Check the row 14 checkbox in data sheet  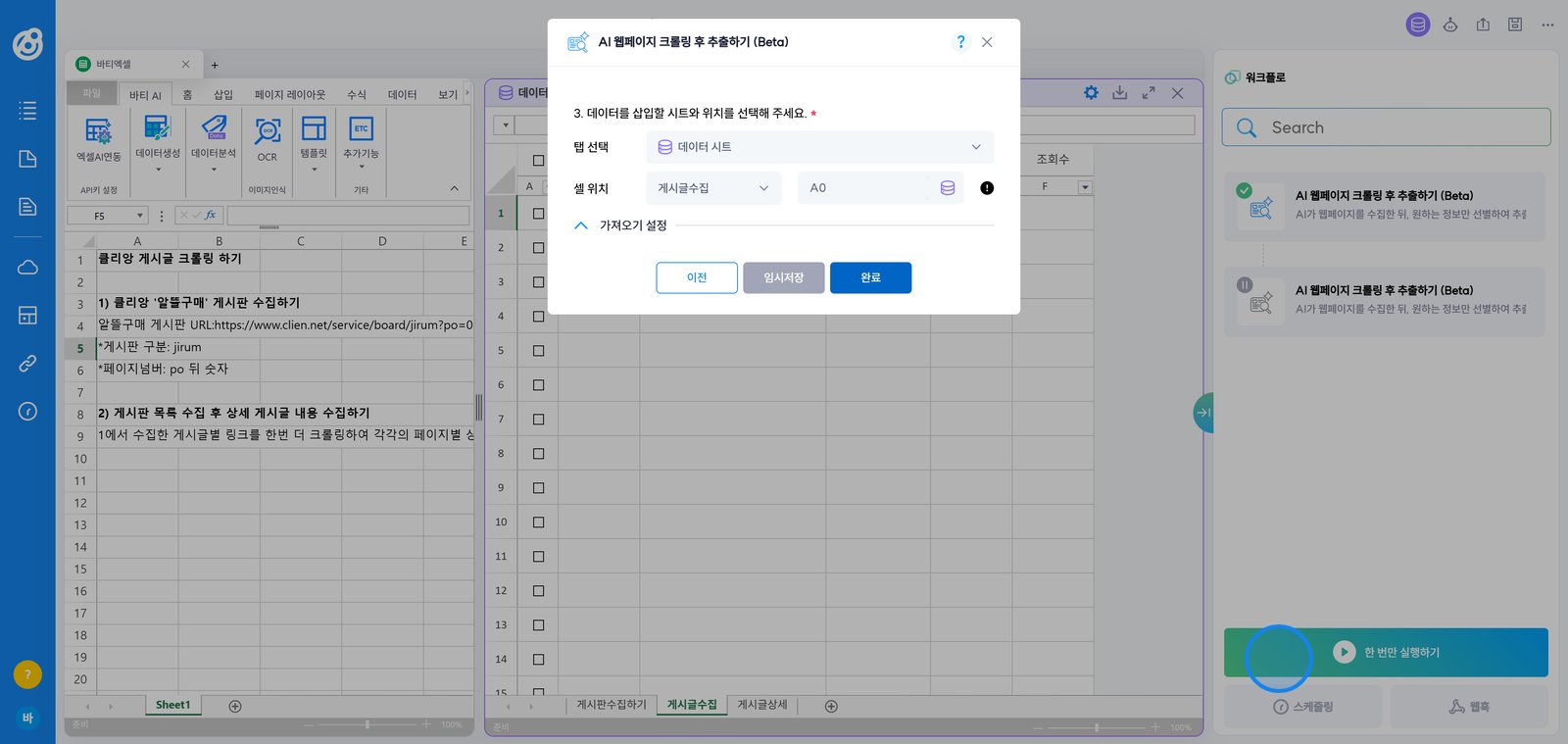(x=538, y=660)
